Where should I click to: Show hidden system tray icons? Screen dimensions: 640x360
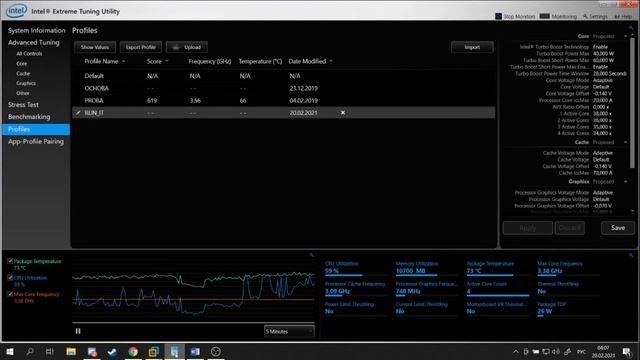tap(516, 351)
